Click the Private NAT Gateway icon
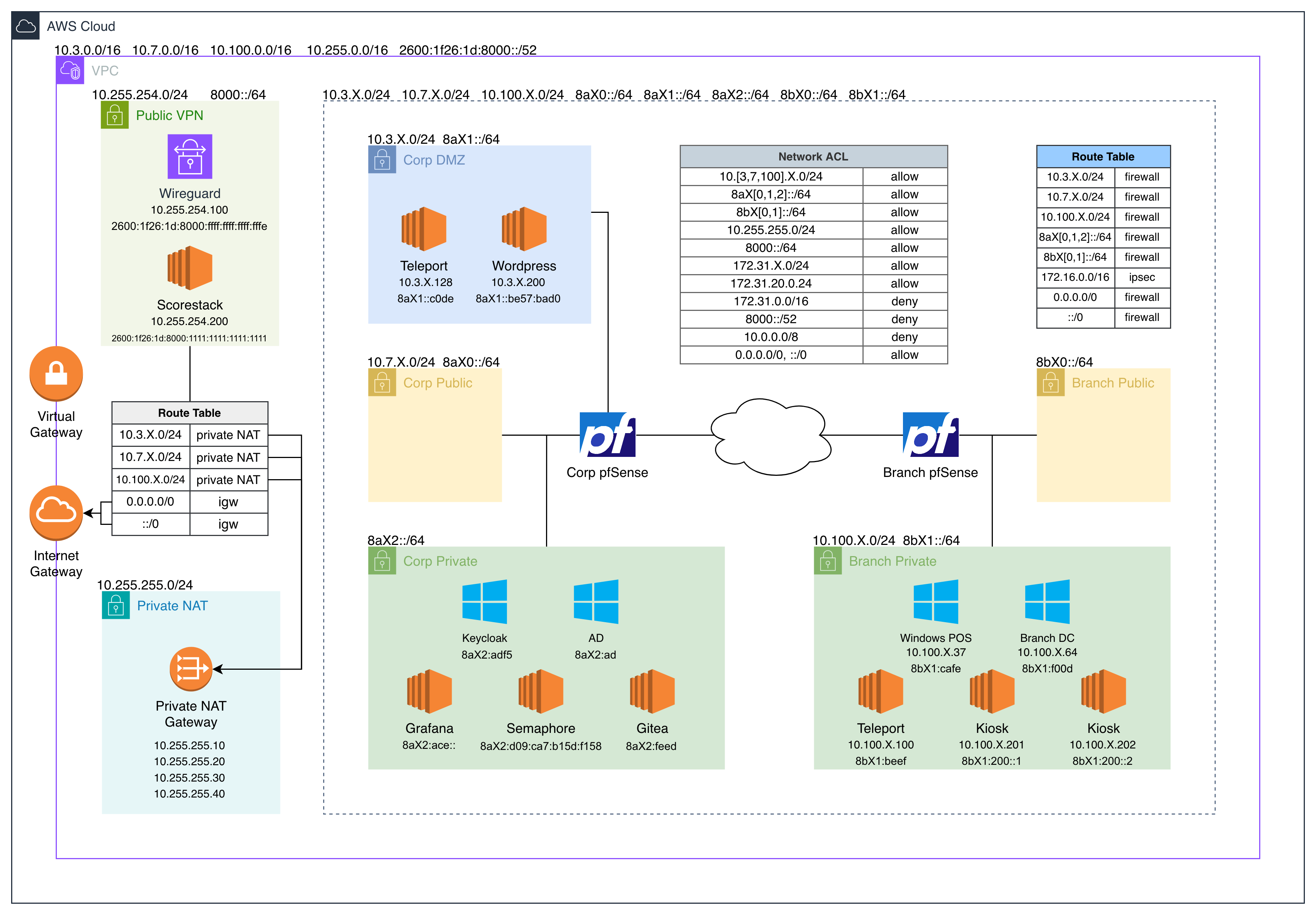 pyautogui.click(x=191, y=669)
